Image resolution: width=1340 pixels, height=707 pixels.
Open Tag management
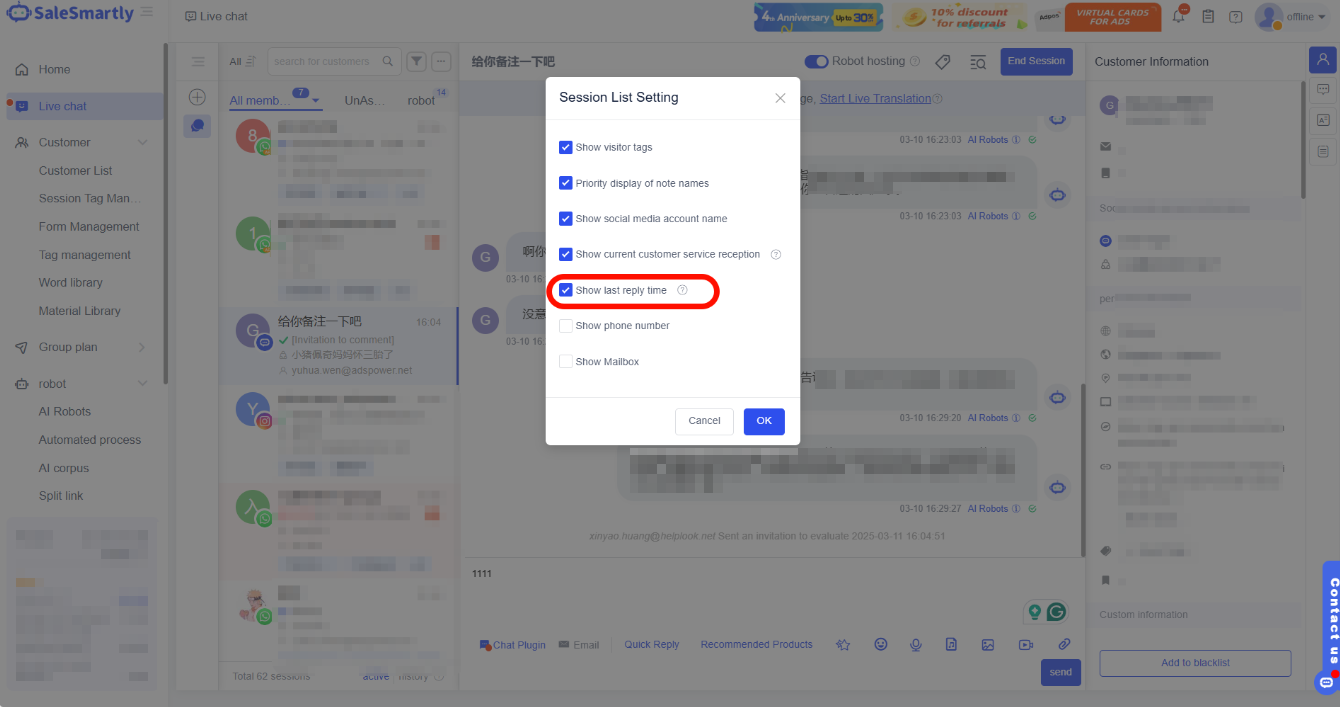pos(85,255)
